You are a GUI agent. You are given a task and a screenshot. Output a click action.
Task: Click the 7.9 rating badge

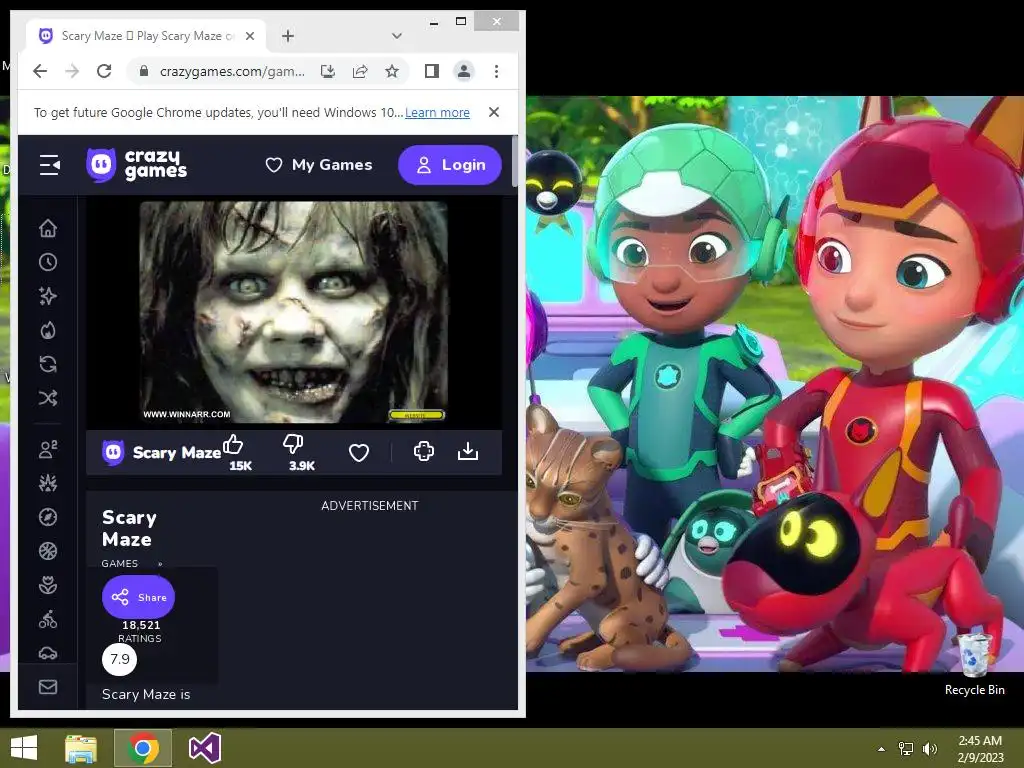coord(120,659)
